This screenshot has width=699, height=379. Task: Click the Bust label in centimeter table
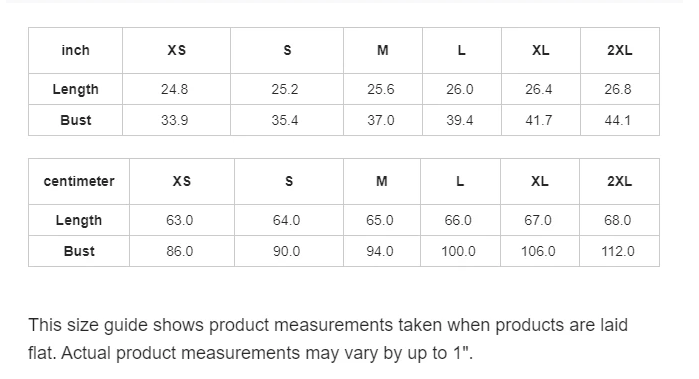pos(79,251)
